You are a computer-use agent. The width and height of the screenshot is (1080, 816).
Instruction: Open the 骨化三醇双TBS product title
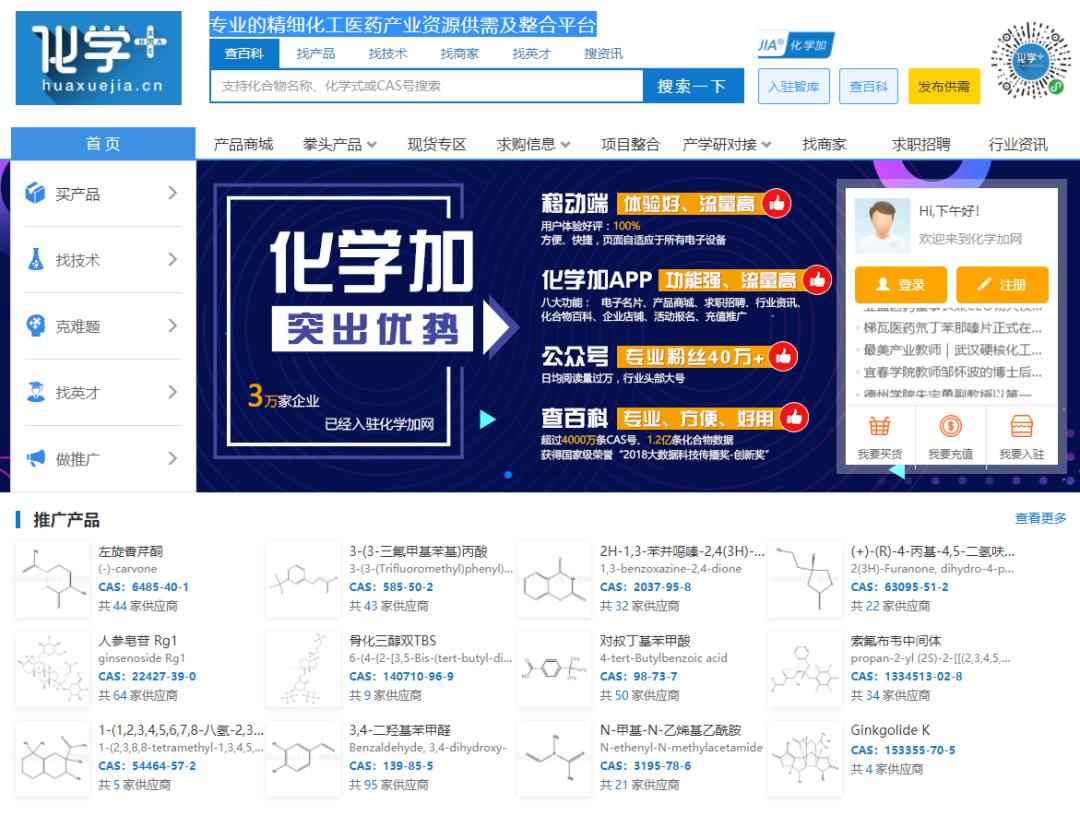[393, 640]
